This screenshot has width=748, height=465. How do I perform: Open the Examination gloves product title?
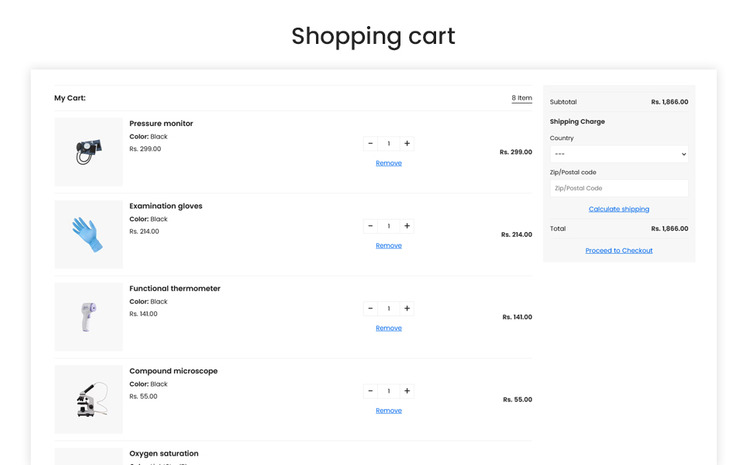pyautogui.click(x=166, y=206)
